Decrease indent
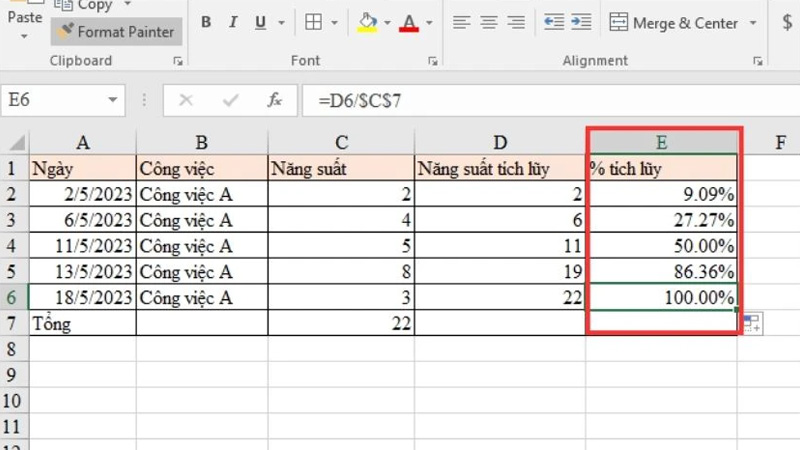Image resolution: width=800 pixels, height=450 pixels. 554,22
